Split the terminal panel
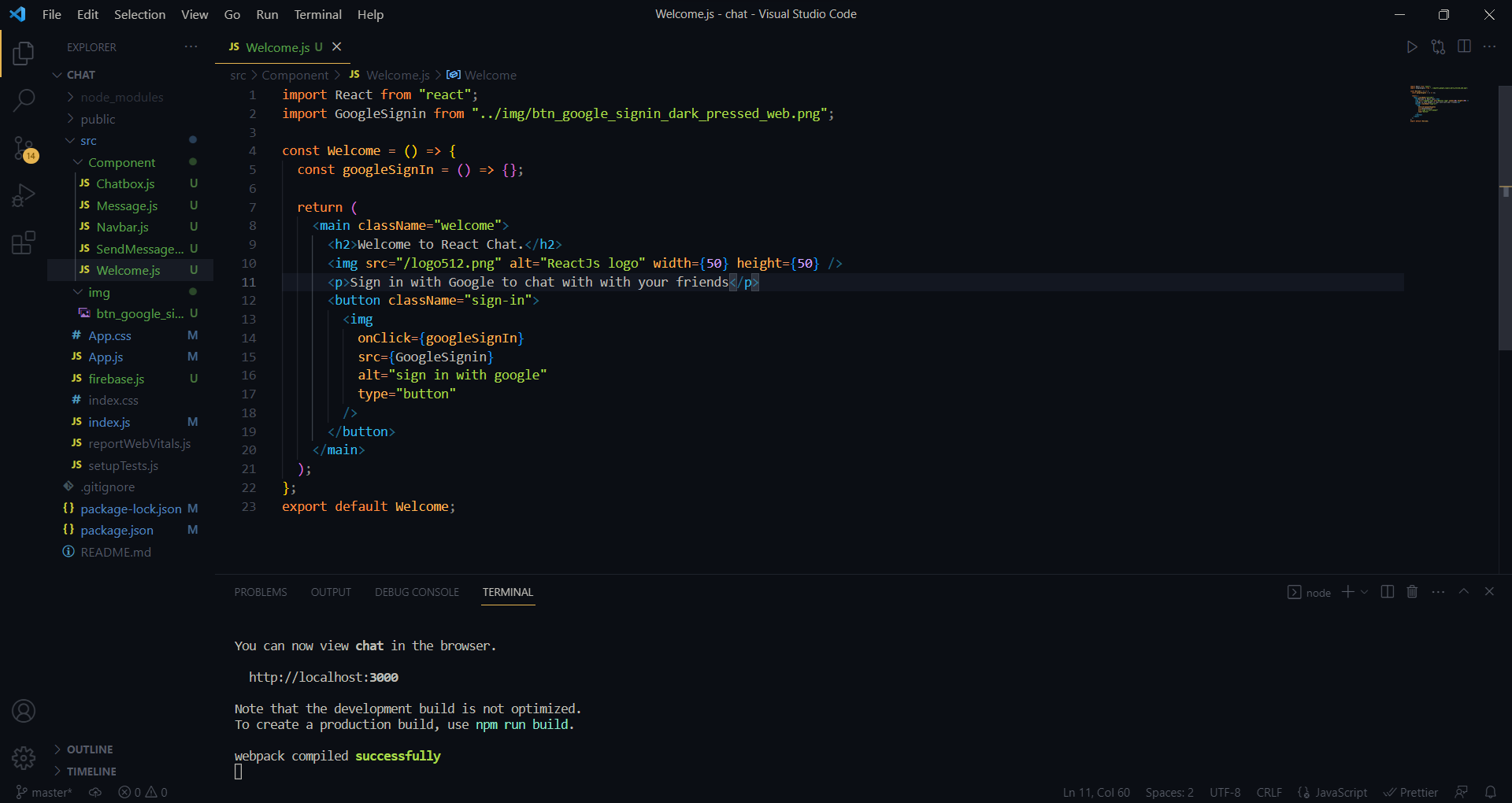1512x803 pixels. 1388,591
